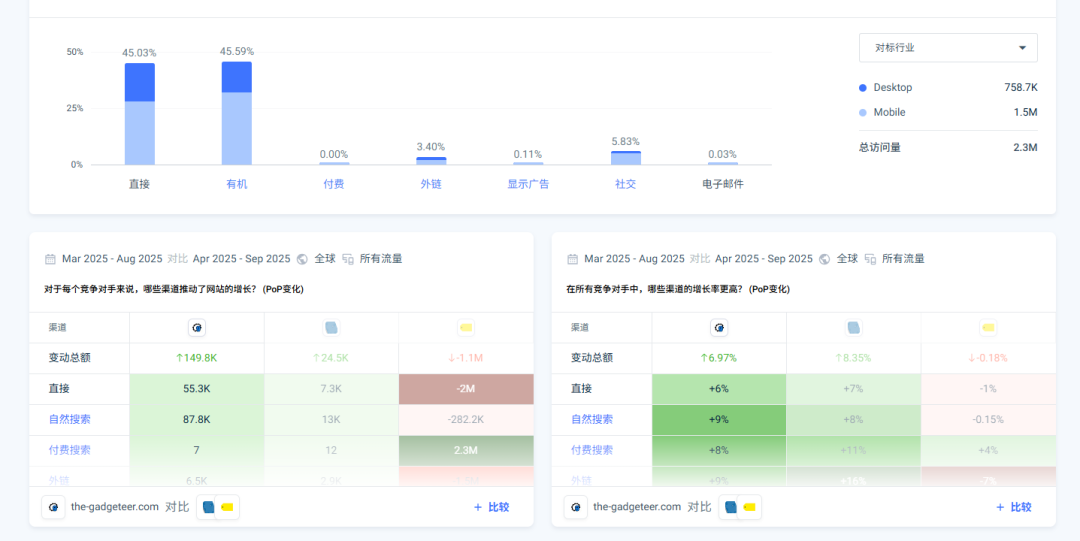Screen dimensions: 1080x541
Task: Click yellow competitor icon in right card footer
Action: tap(749, 507)
